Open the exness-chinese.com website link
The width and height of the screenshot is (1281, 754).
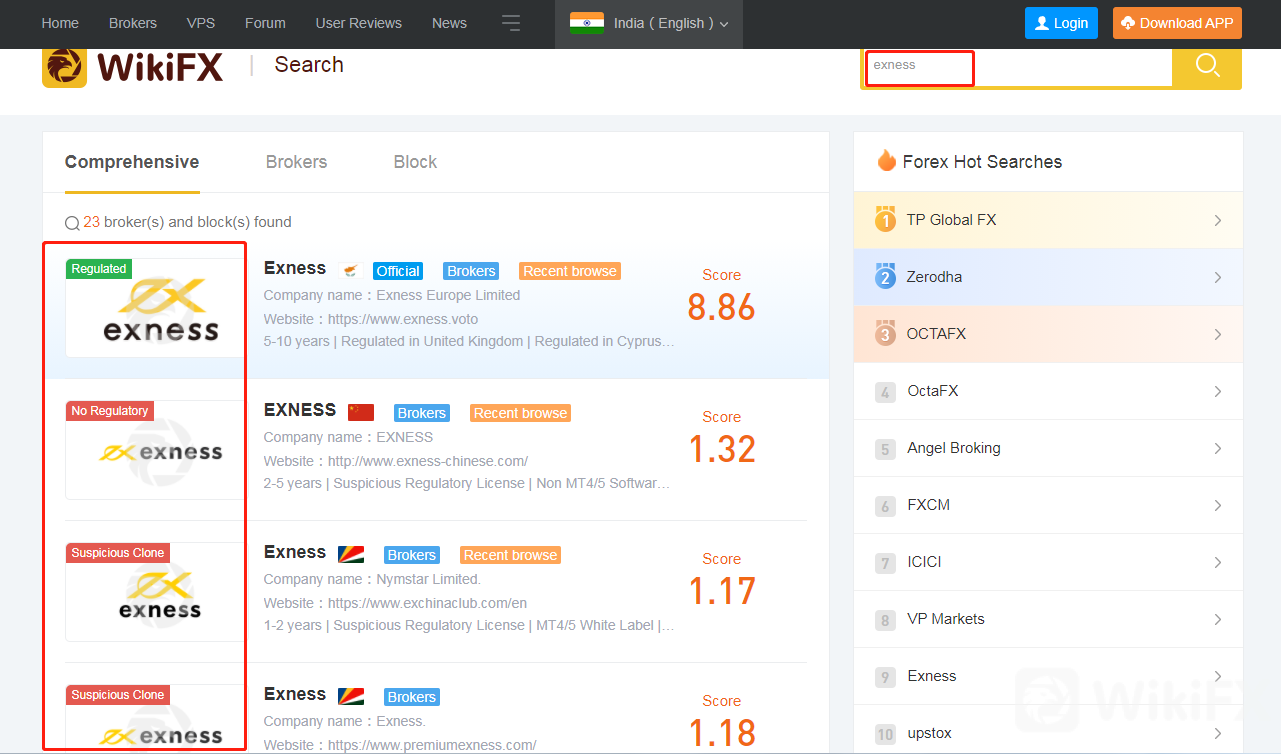click(x=427, y=461)
